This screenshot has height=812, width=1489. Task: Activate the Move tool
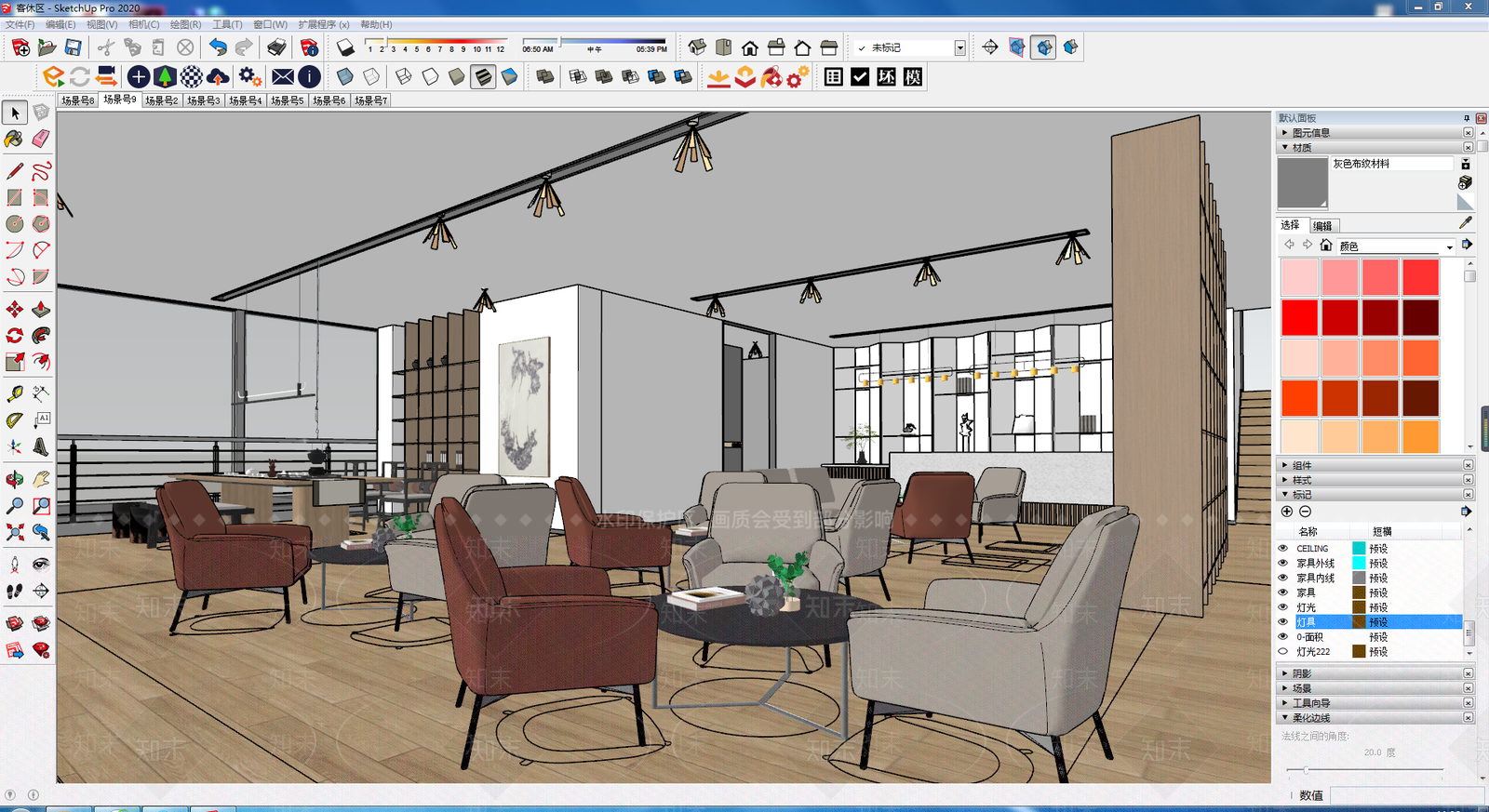coord(15,309)
